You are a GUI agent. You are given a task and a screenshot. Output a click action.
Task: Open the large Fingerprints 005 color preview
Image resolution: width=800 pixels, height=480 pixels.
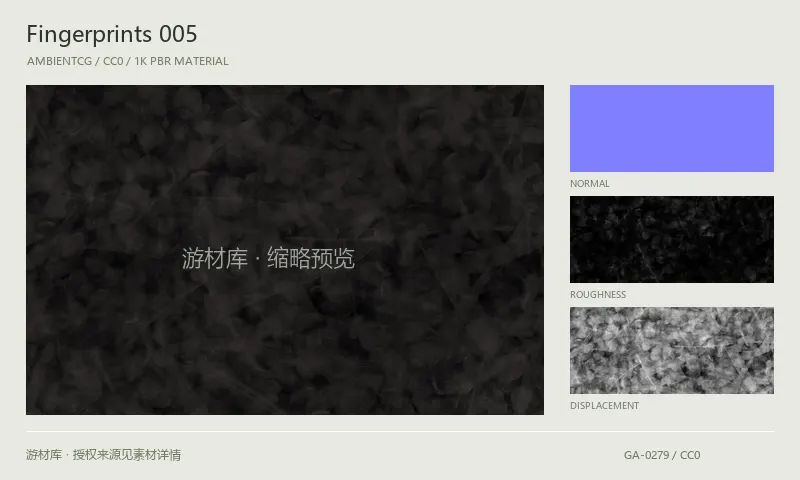click(285, 249)
